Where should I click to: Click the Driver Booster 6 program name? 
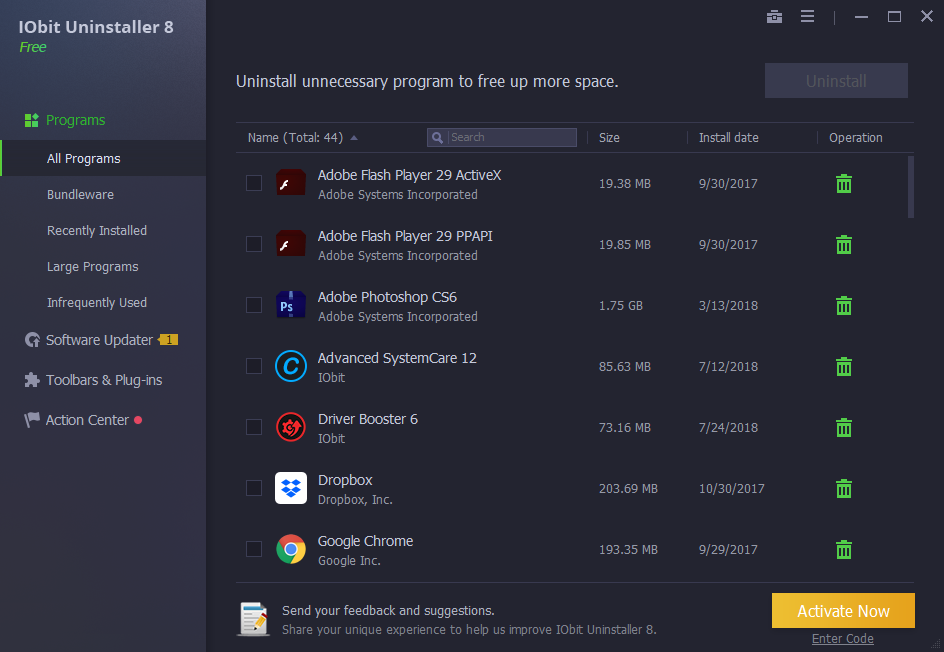click(x=368, y=419)
